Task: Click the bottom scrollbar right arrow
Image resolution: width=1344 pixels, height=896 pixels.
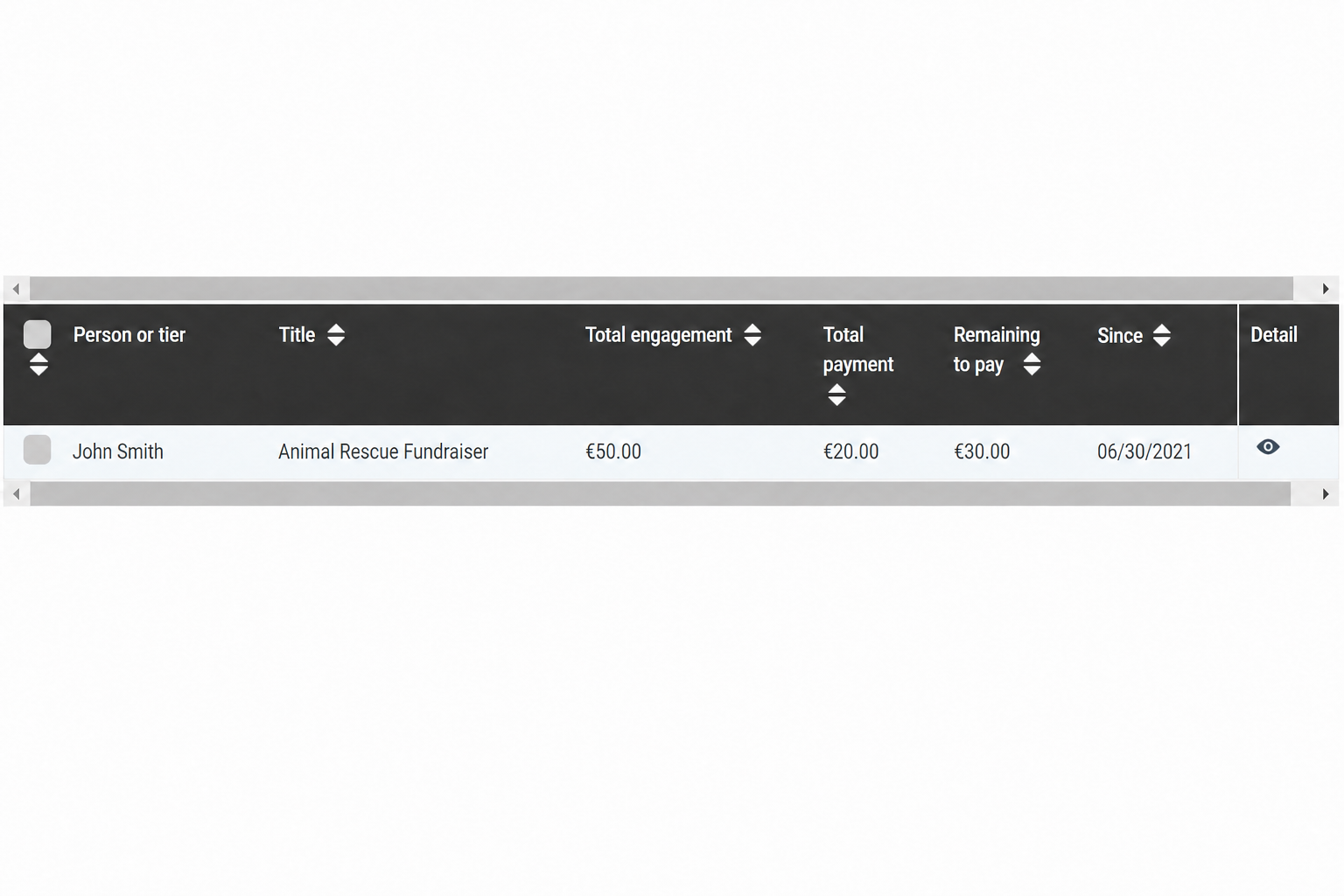Action: [x=1326, y=494]
